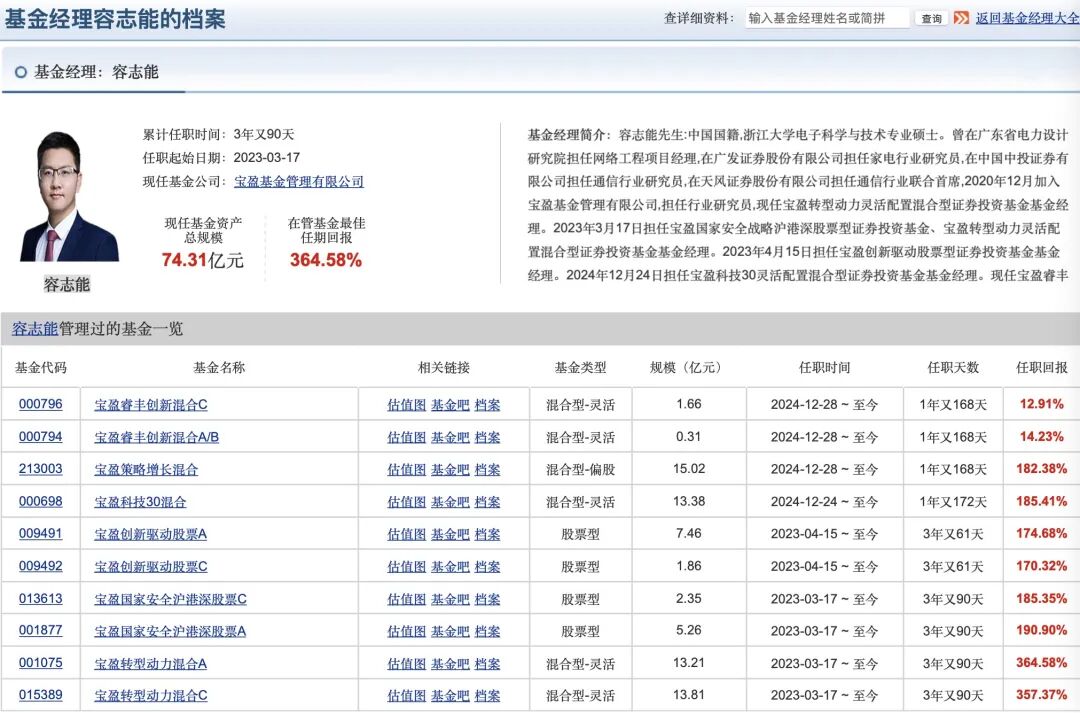Open 基金吧 for 宝盈创新驱动股票A
The height and width of the screenshot is (713, 1080).
pos(450,535)
